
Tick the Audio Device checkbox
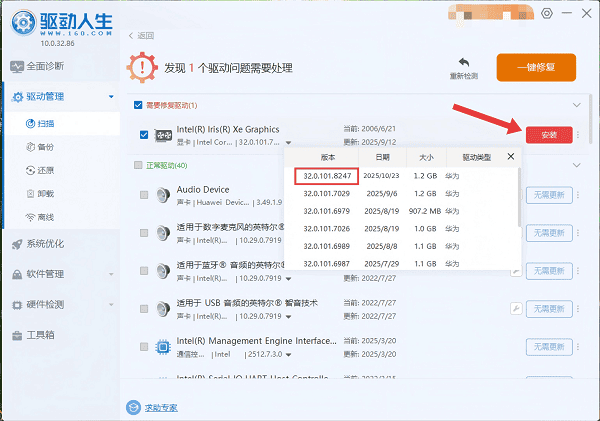[145, 194]
